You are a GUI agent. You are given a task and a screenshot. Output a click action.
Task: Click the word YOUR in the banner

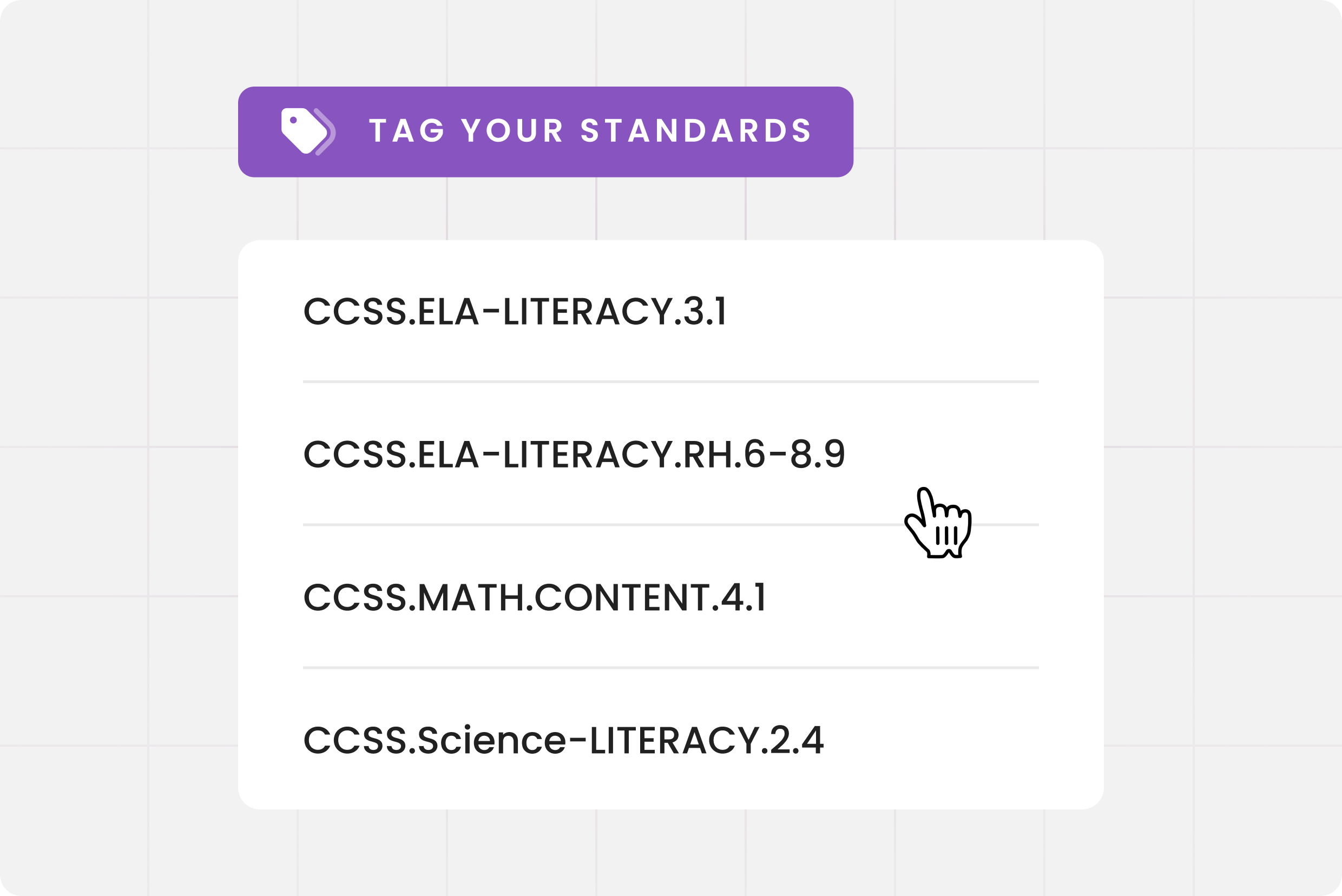pyautogui.click(x=512, y=131)
